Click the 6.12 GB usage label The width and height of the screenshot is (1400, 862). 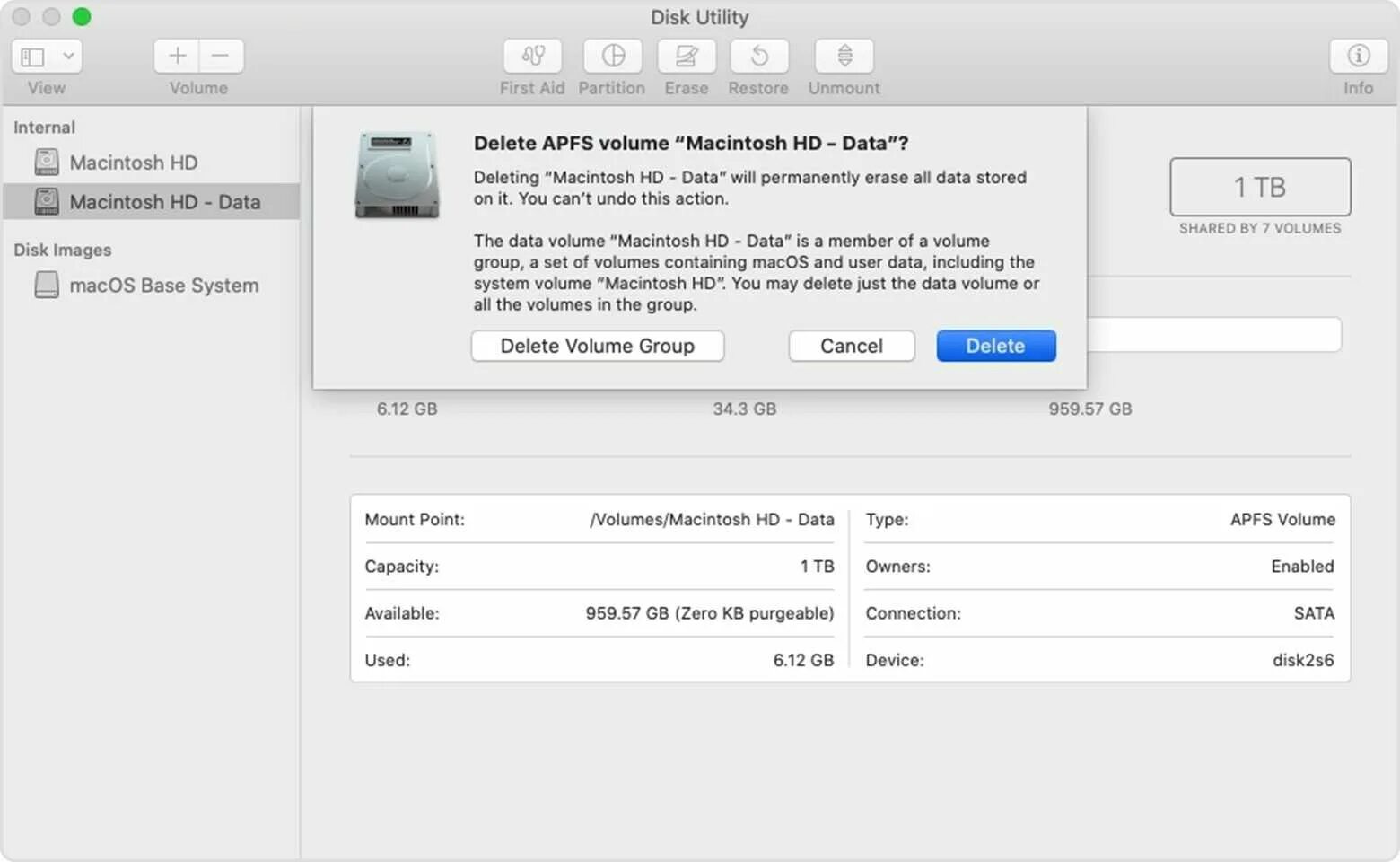(407, 409)
